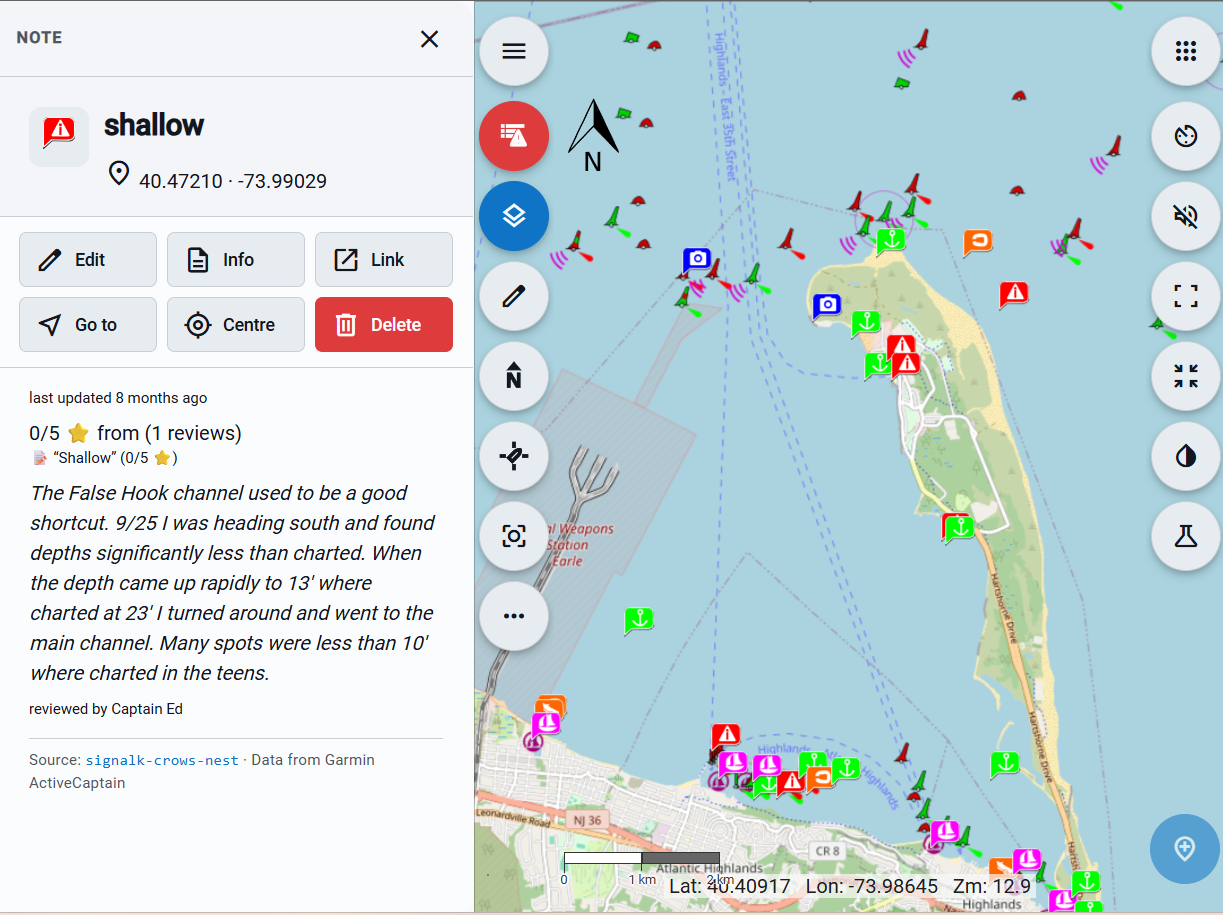Click the Edit button
This screenshot has width=1223, height=915.
(88, 260)
